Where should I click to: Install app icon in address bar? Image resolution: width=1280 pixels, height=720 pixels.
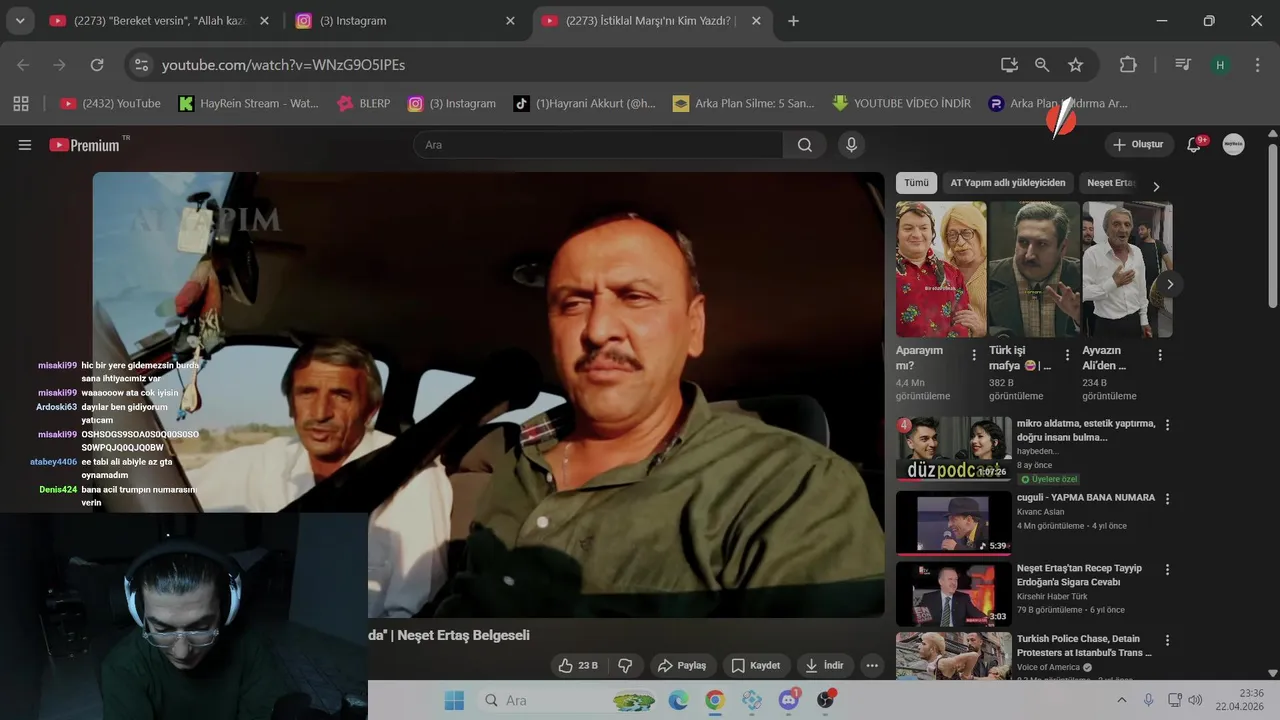[x=1009, y=65]
